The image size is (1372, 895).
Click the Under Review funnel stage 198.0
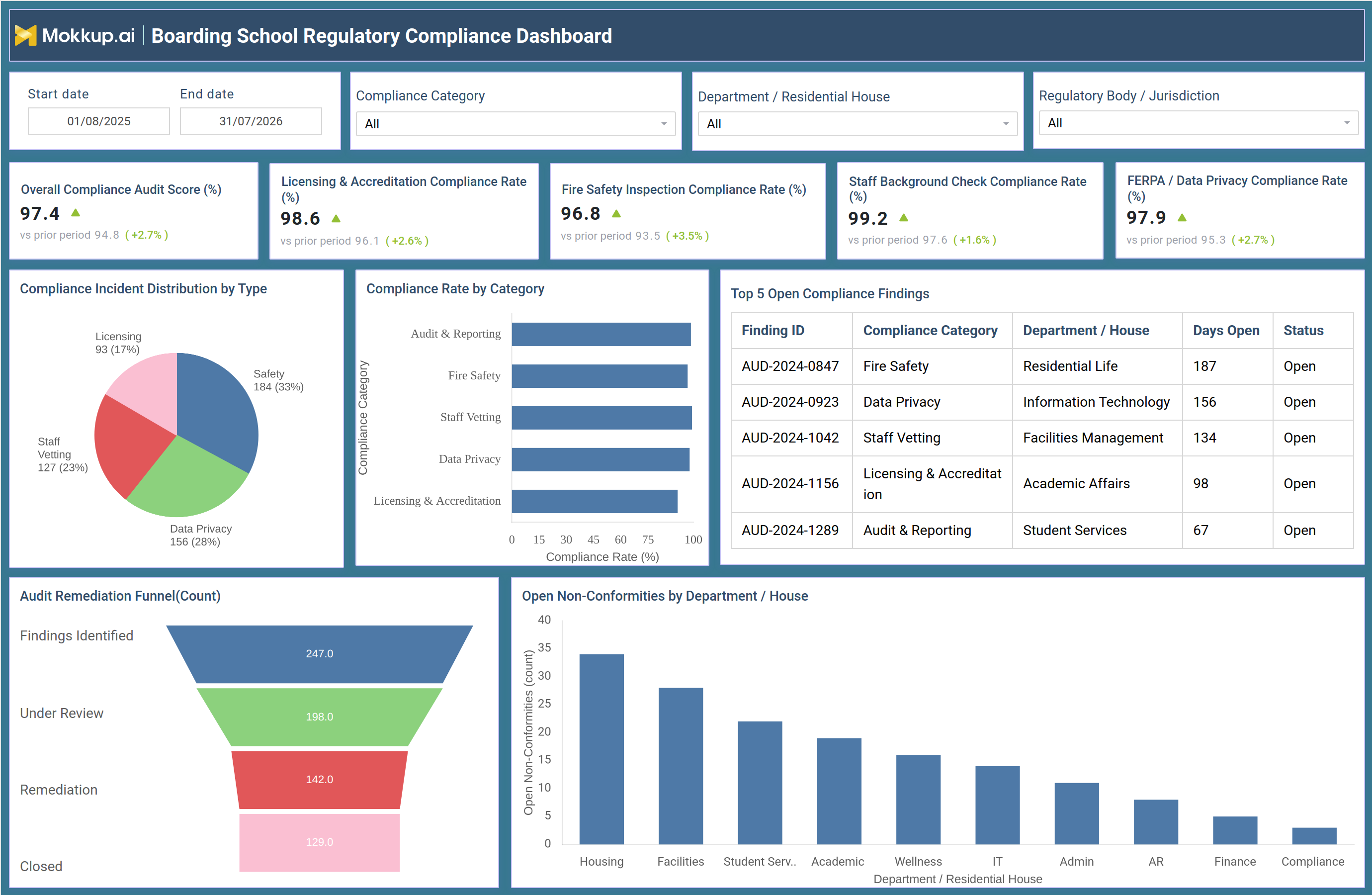(x=319, y=717)
